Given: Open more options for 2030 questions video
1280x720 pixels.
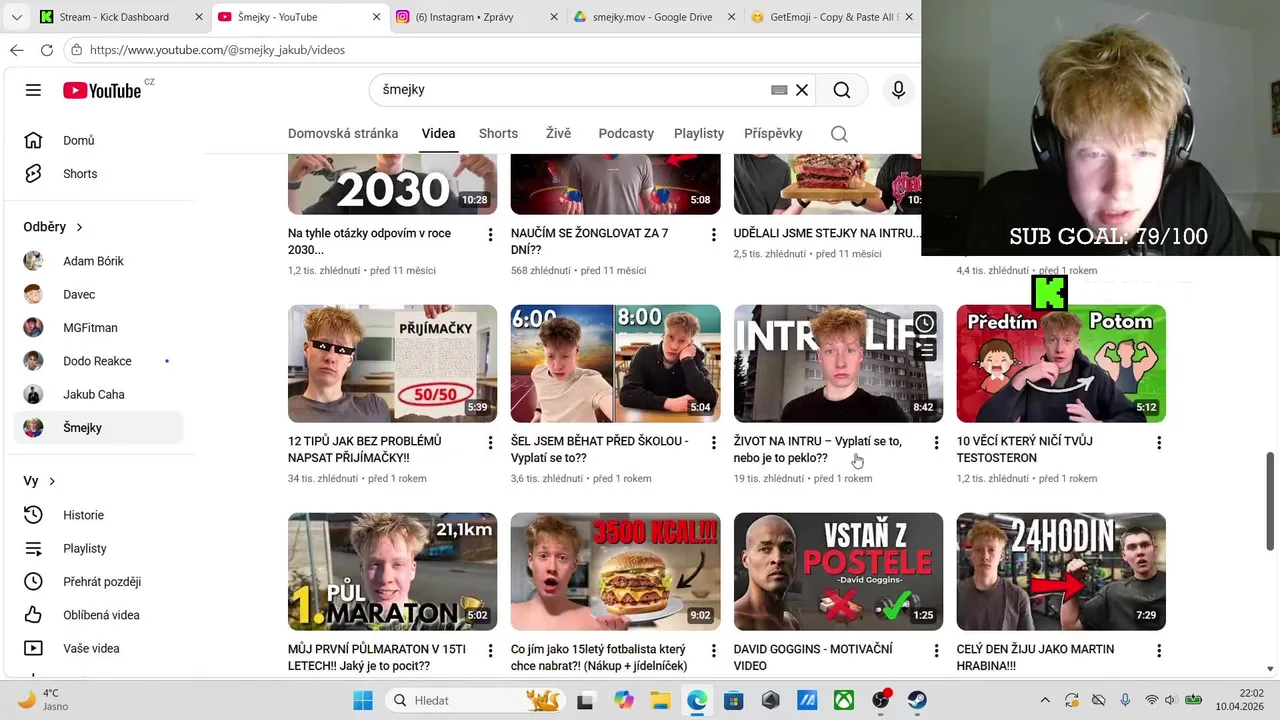Looking at the screenshot, I should point(490,235).
